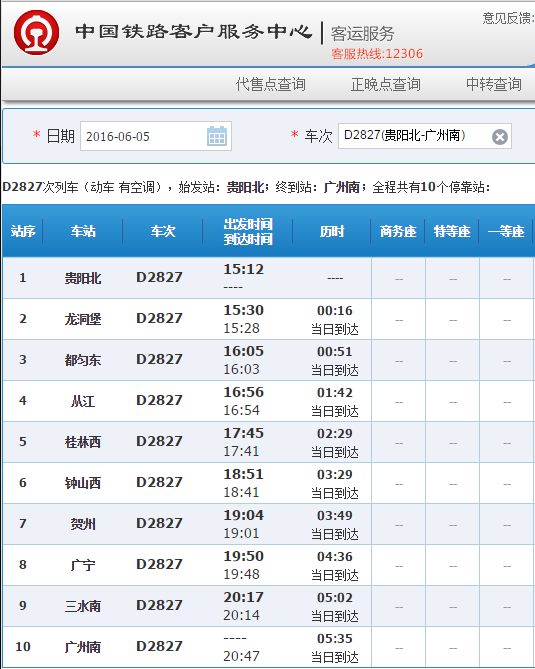This screenshot has height=669, width=535.
Task: Click duration 05:02 for 三水南
Action: pyautogui.click(x=334, y=597)
